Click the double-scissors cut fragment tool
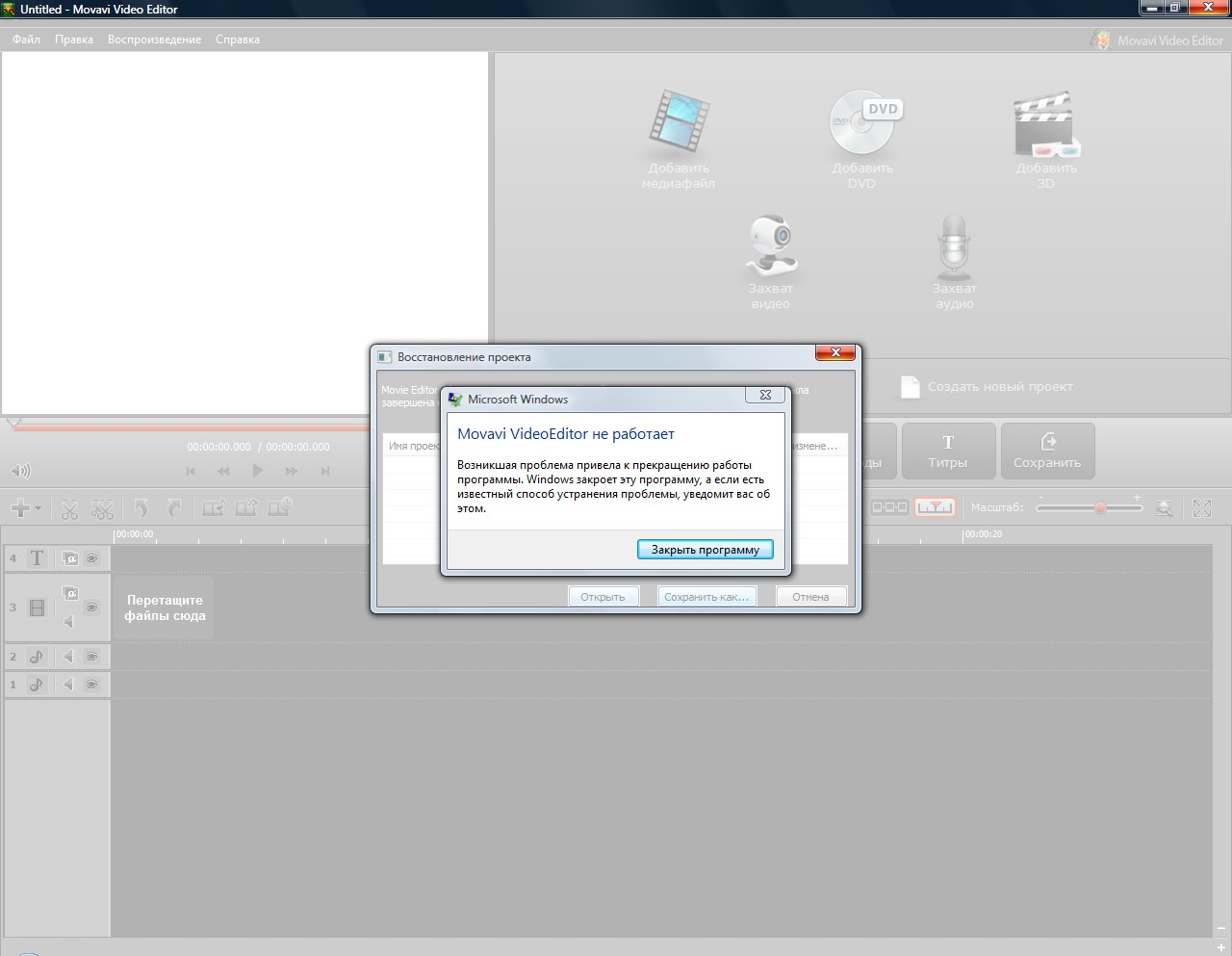This screenshot has width=1232, height=956. coord(102,507)
